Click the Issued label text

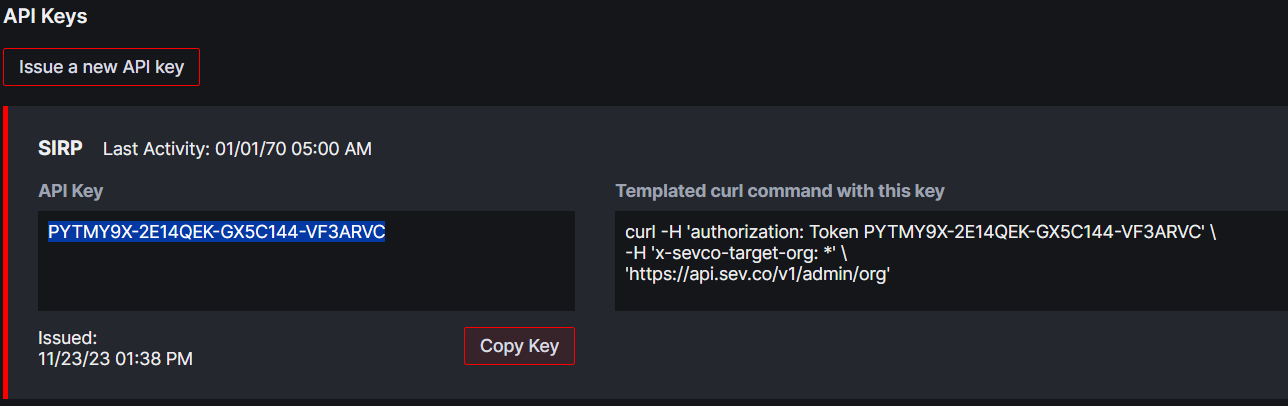point(68,338)
